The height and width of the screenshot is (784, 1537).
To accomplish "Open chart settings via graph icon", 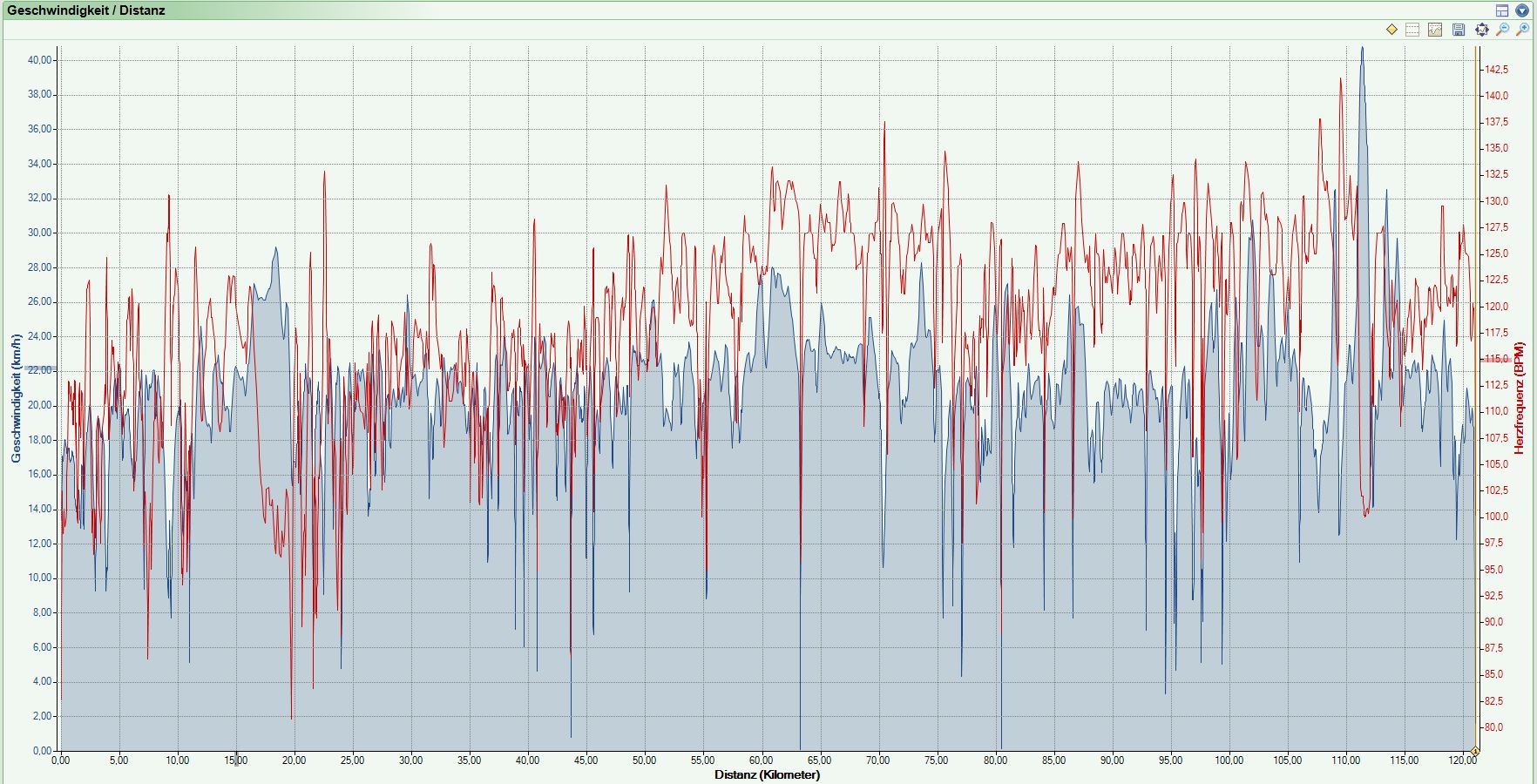I will coord(1436,30).
